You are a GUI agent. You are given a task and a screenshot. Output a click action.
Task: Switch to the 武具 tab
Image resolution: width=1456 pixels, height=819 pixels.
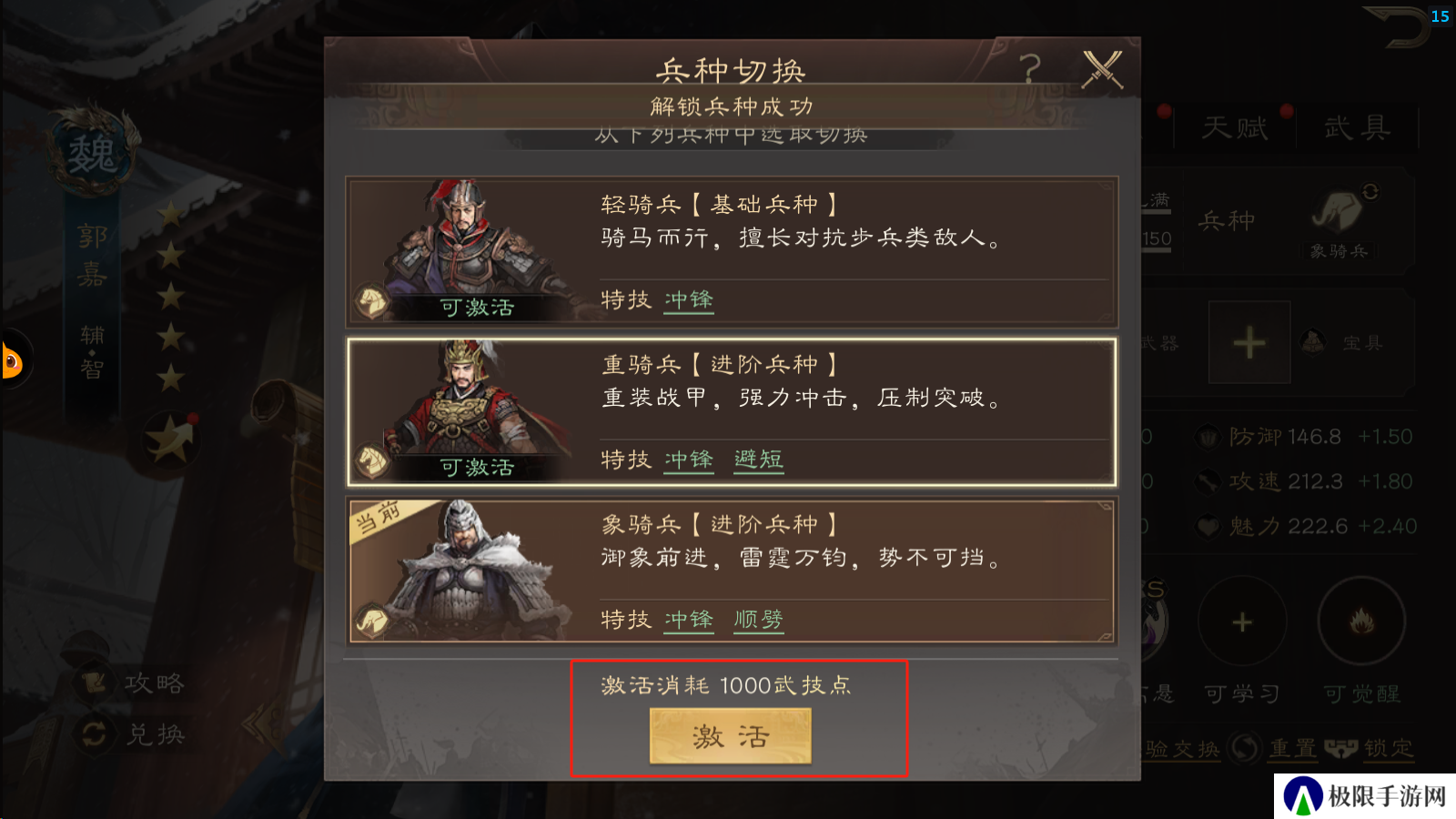coord(1358,127)
